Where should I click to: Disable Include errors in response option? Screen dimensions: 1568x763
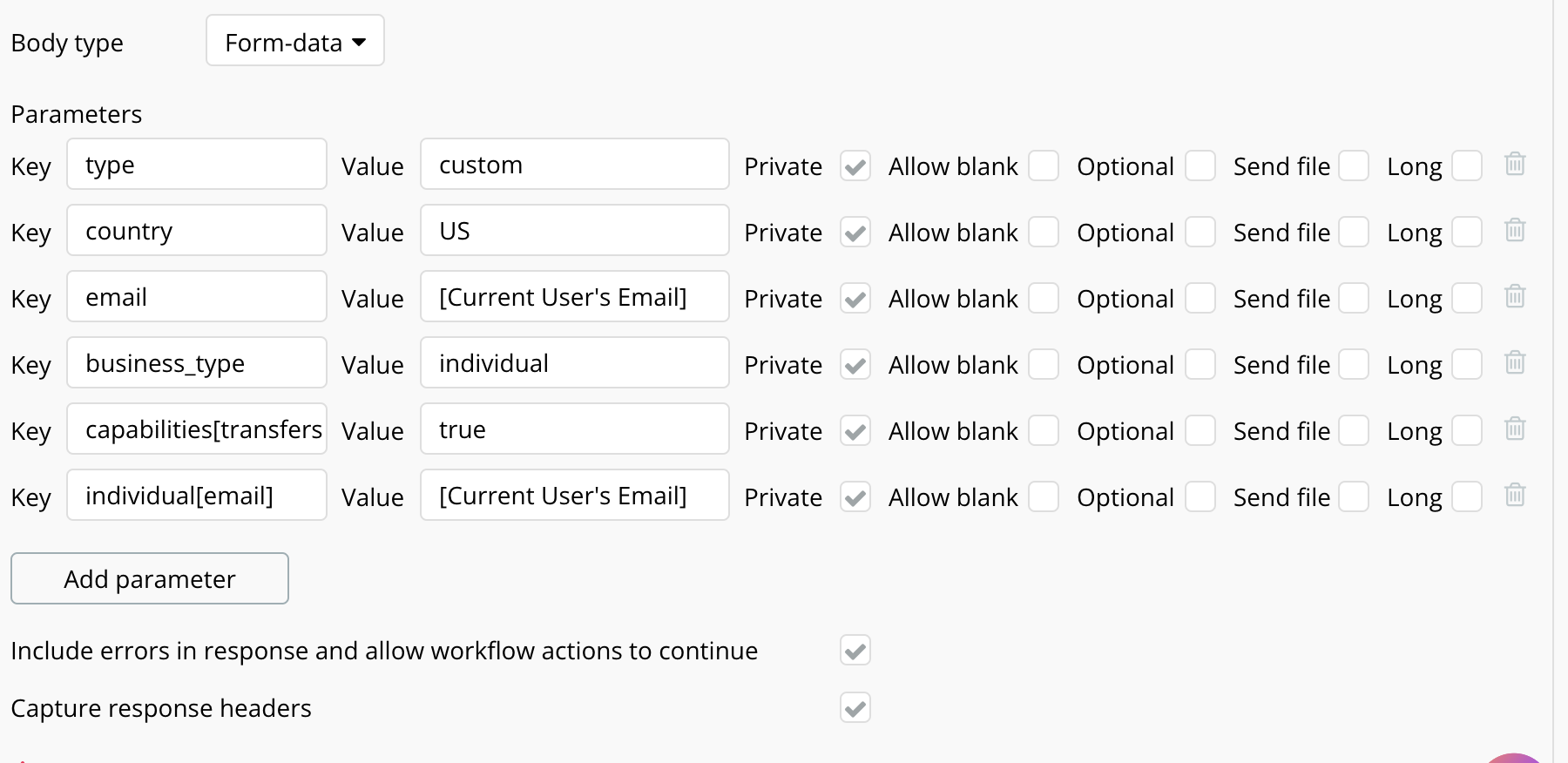855,651
